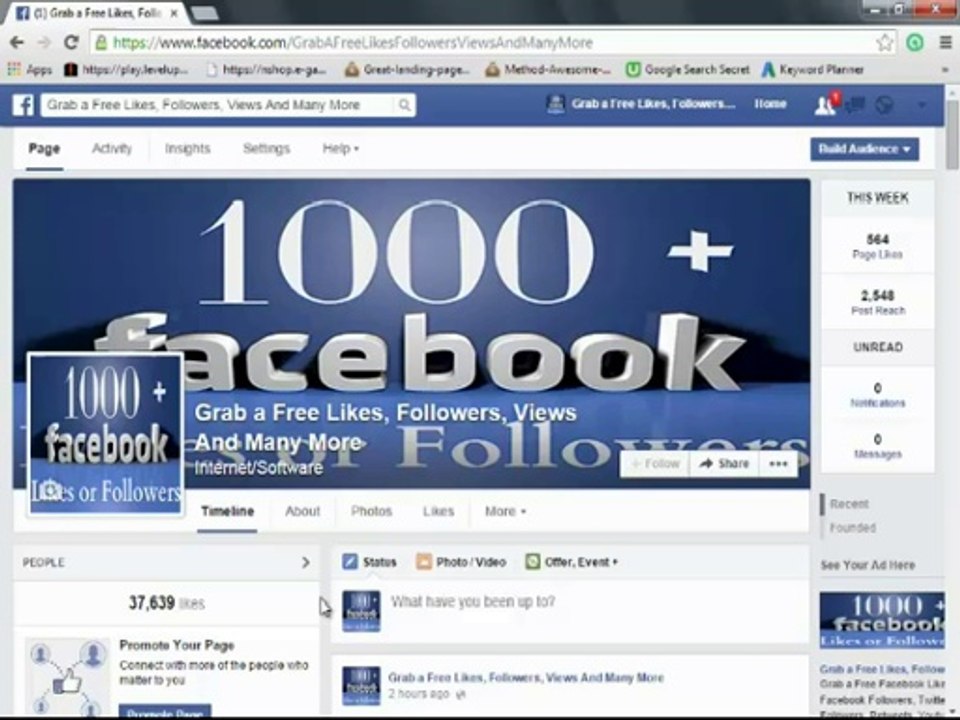Open the nshop.e-ga bookmark
Screen dimensions: 960x720
(x=266, y=70)
